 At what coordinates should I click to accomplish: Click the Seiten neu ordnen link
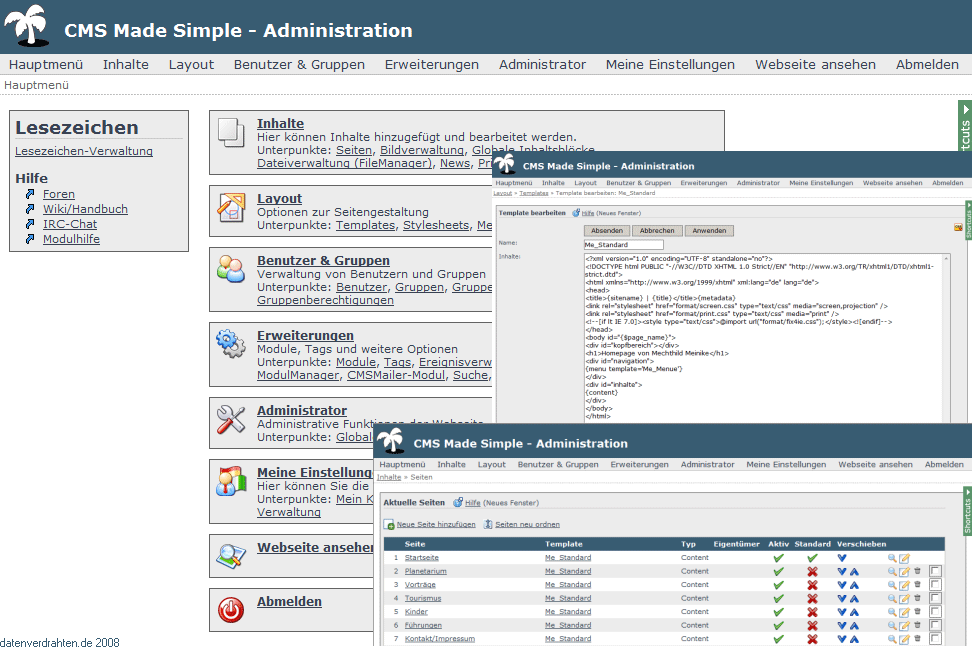[527, 524]
